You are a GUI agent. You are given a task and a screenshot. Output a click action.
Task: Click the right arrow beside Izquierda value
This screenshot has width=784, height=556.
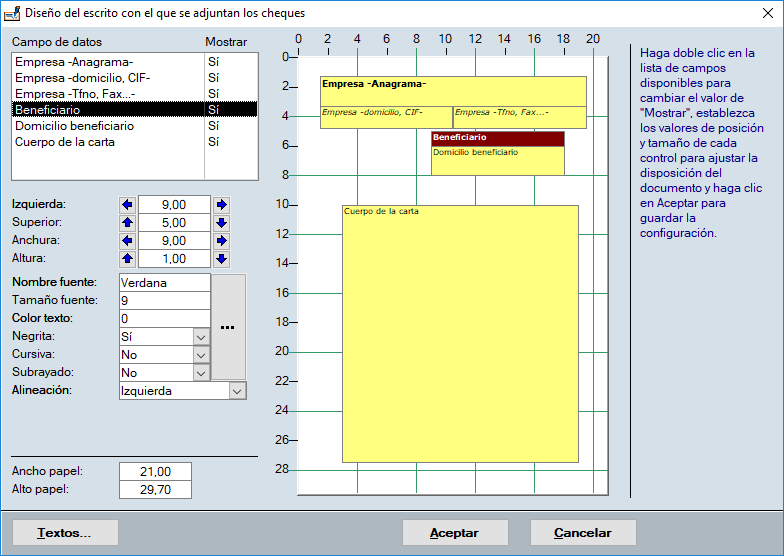coord(222,204)
